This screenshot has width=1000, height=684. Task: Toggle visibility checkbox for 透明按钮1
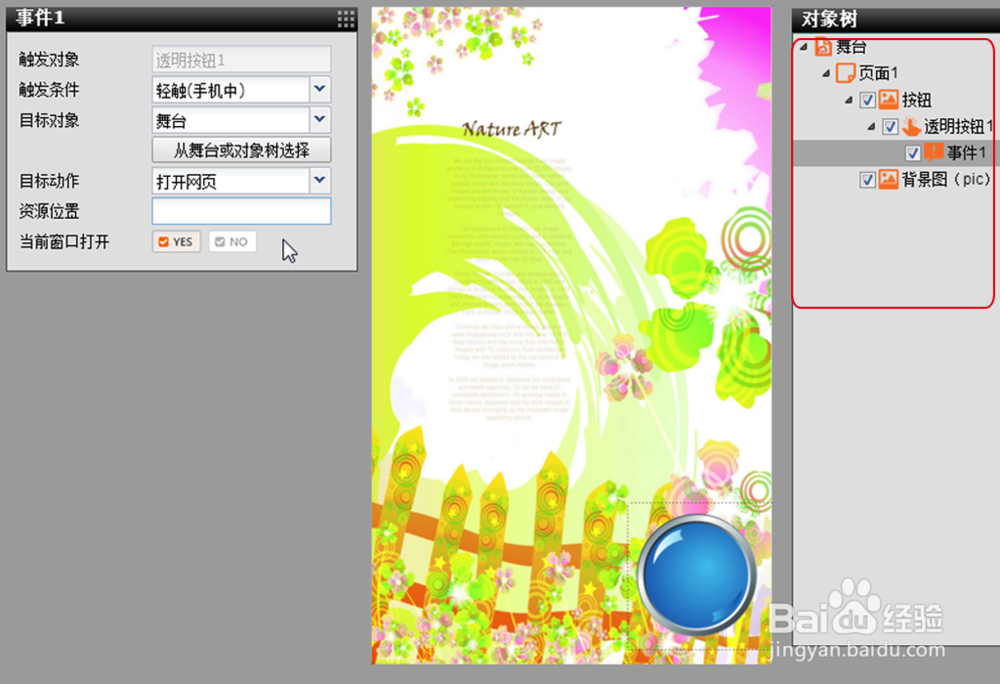tap(890, 127)
